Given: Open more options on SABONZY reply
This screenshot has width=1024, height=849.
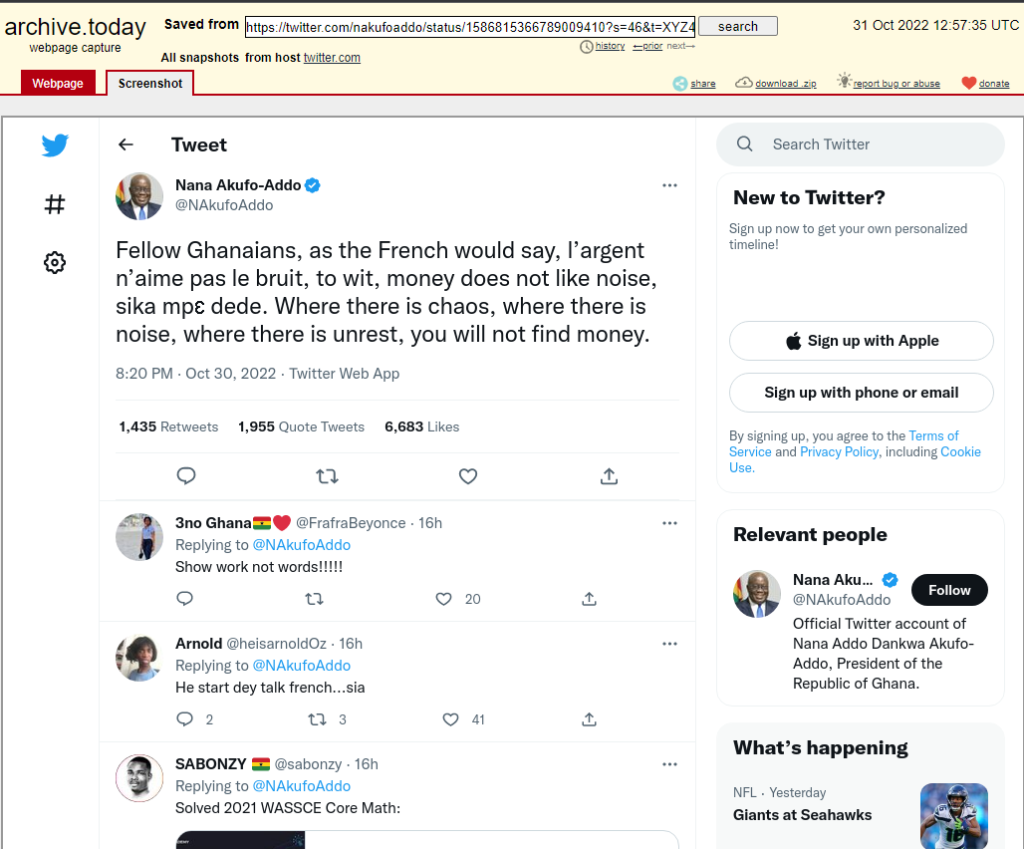Looking at the screenshot, I should tap(670, 764).
